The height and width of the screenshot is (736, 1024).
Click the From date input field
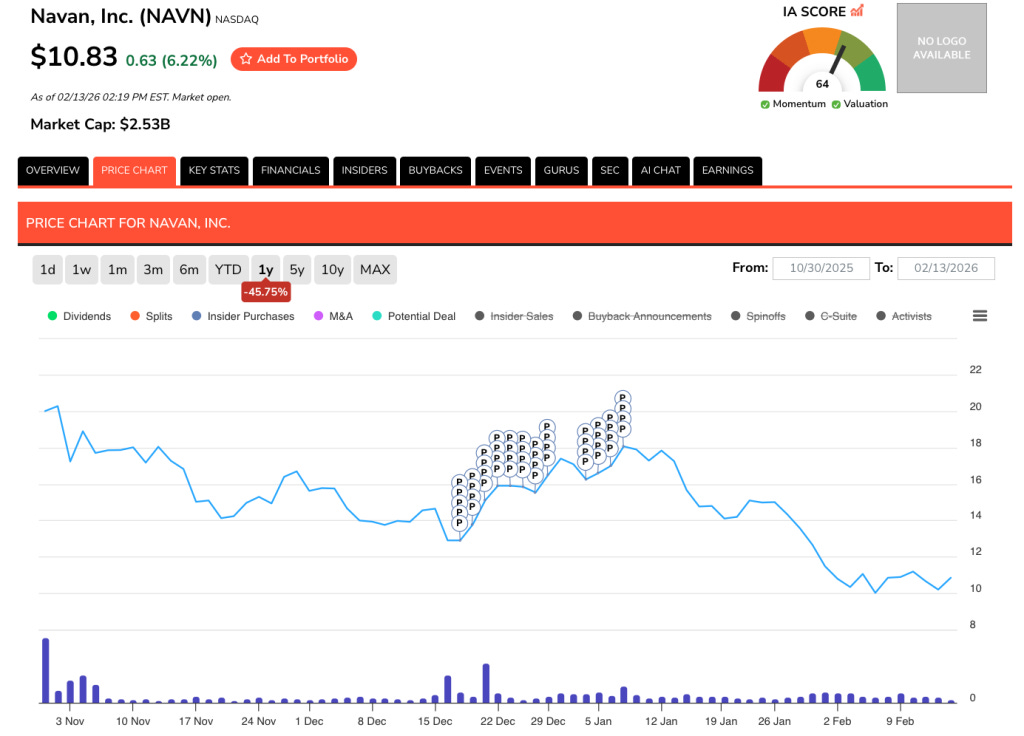(821, 268)
